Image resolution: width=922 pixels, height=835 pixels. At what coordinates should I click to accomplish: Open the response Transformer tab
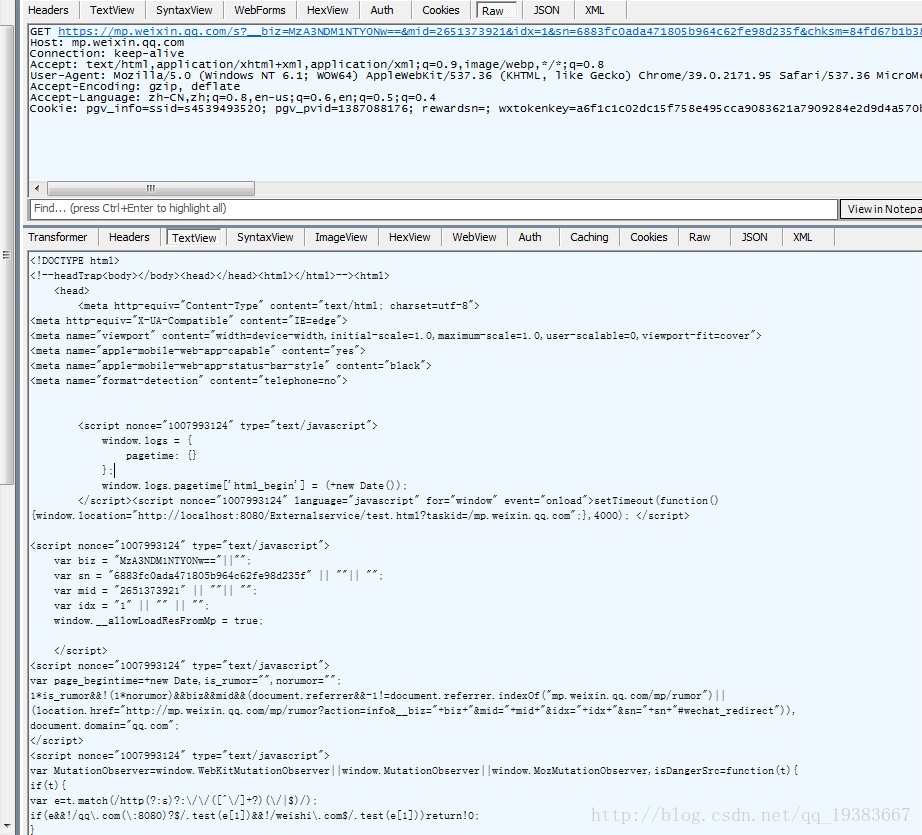tap(58, 237)
